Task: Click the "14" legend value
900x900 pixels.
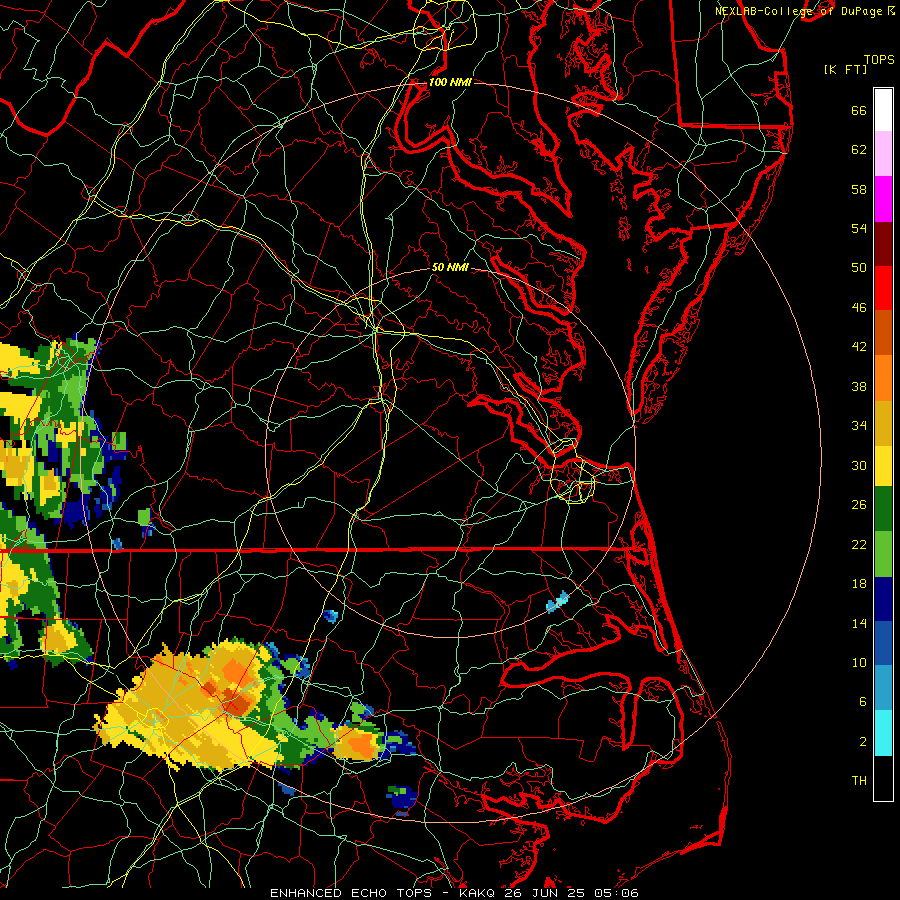Action: tap(859, 623)
